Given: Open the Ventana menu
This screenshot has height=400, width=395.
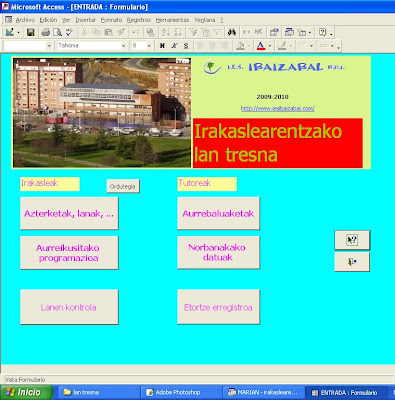Looking at the screenshot, I should [204, 20].
